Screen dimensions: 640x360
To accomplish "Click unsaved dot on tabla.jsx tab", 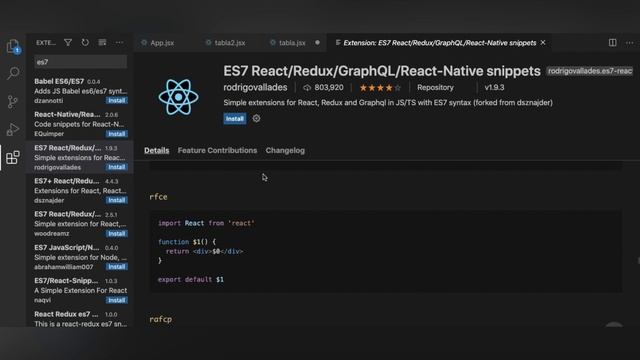I will pos(317,42).
